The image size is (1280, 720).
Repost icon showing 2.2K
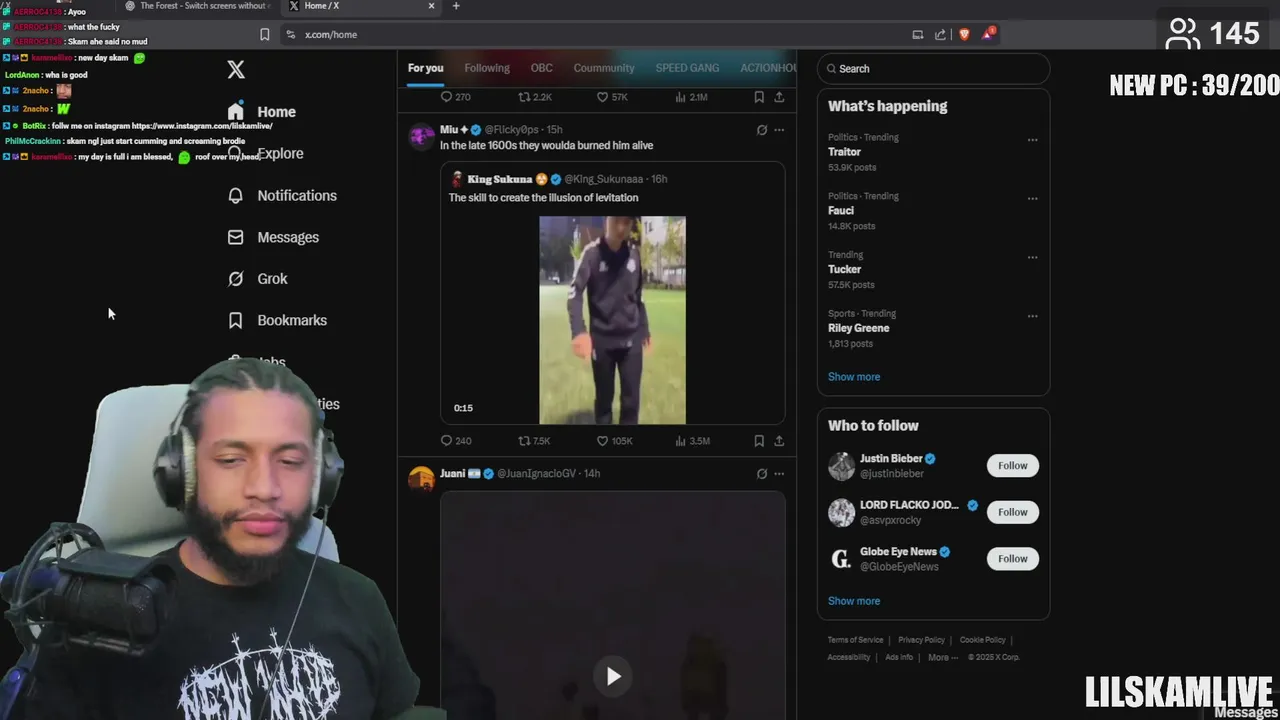[524, 97]
